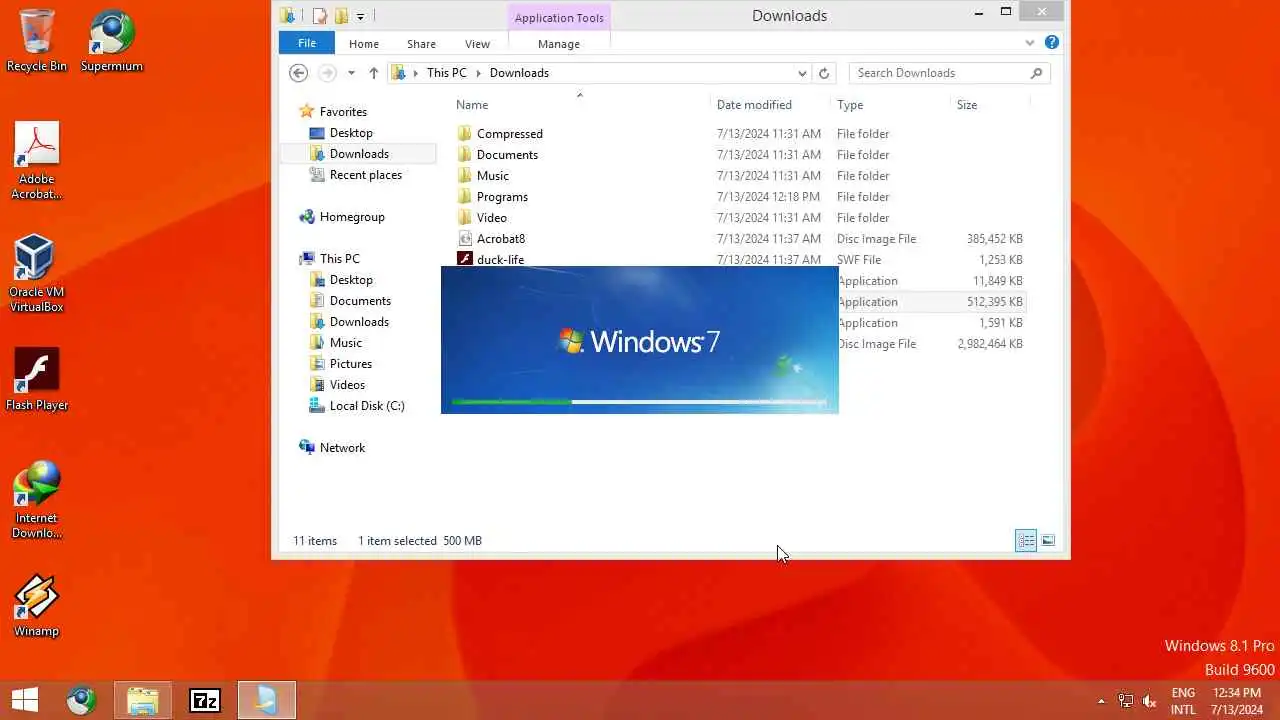Open the taskbar clock and date
1280x720 pixels.
click(1237, 701)
